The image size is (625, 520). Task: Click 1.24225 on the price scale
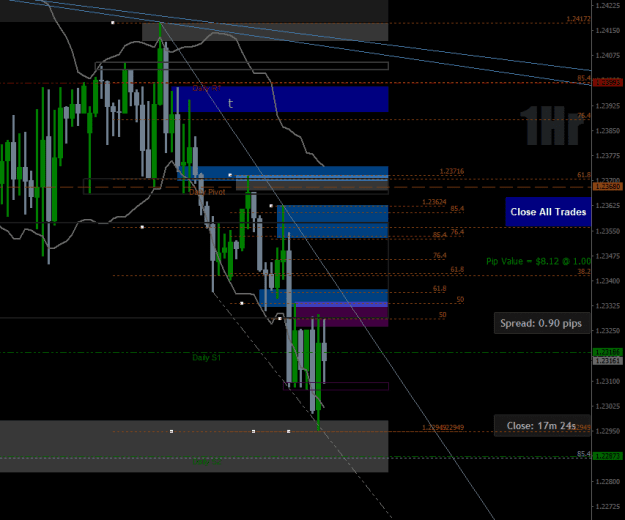(x=608, y=5)
